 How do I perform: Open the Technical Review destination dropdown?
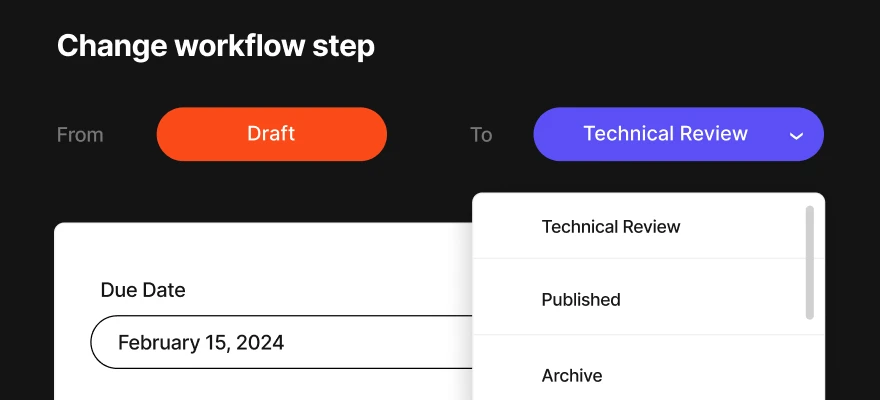click(x=665, y=134)
